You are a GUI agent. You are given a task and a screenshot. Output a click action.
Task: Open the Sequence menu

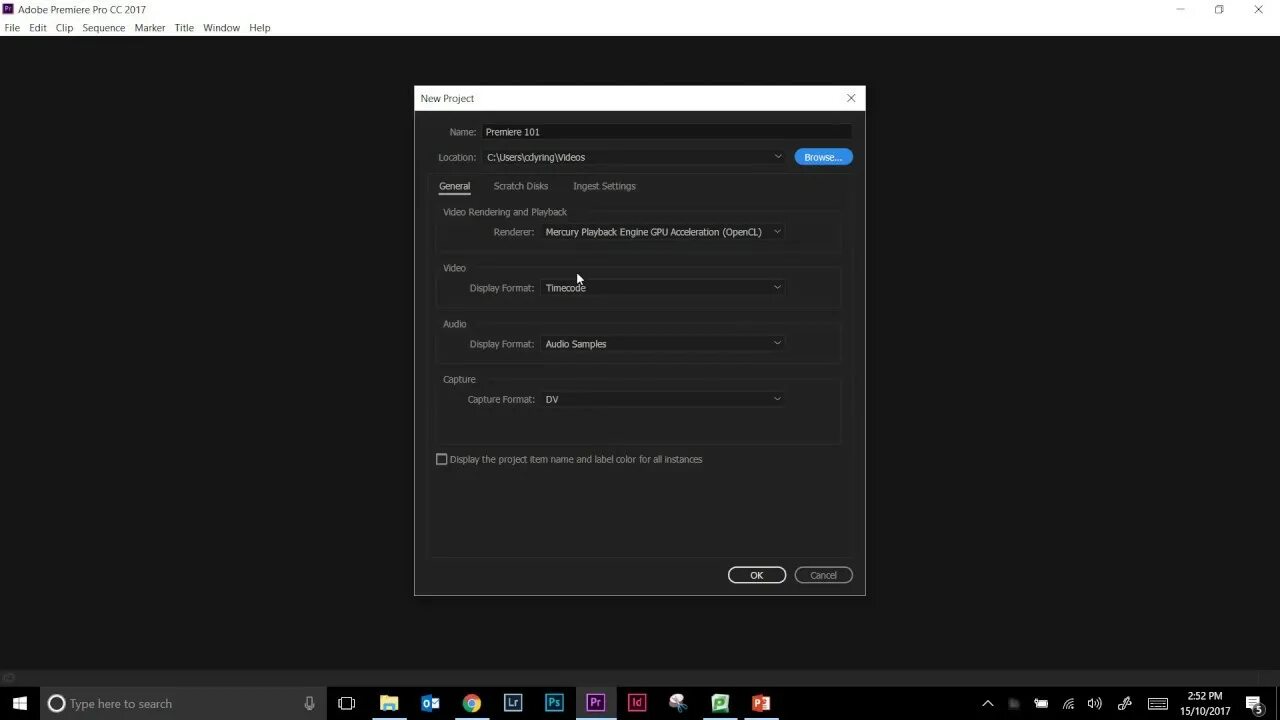(x=104, y=28)
